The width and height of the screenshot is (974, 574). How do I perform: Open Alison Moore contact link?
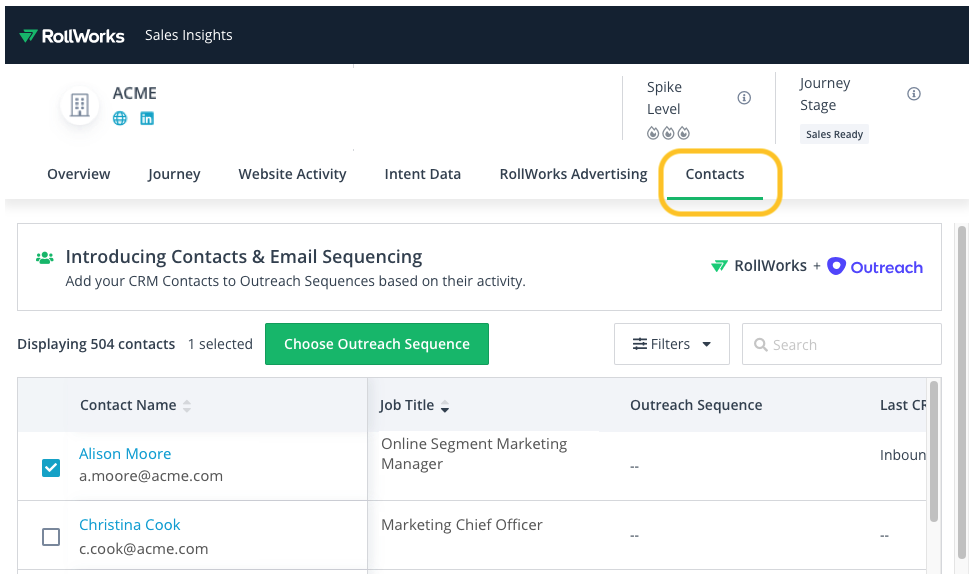(x=125, y=454)
